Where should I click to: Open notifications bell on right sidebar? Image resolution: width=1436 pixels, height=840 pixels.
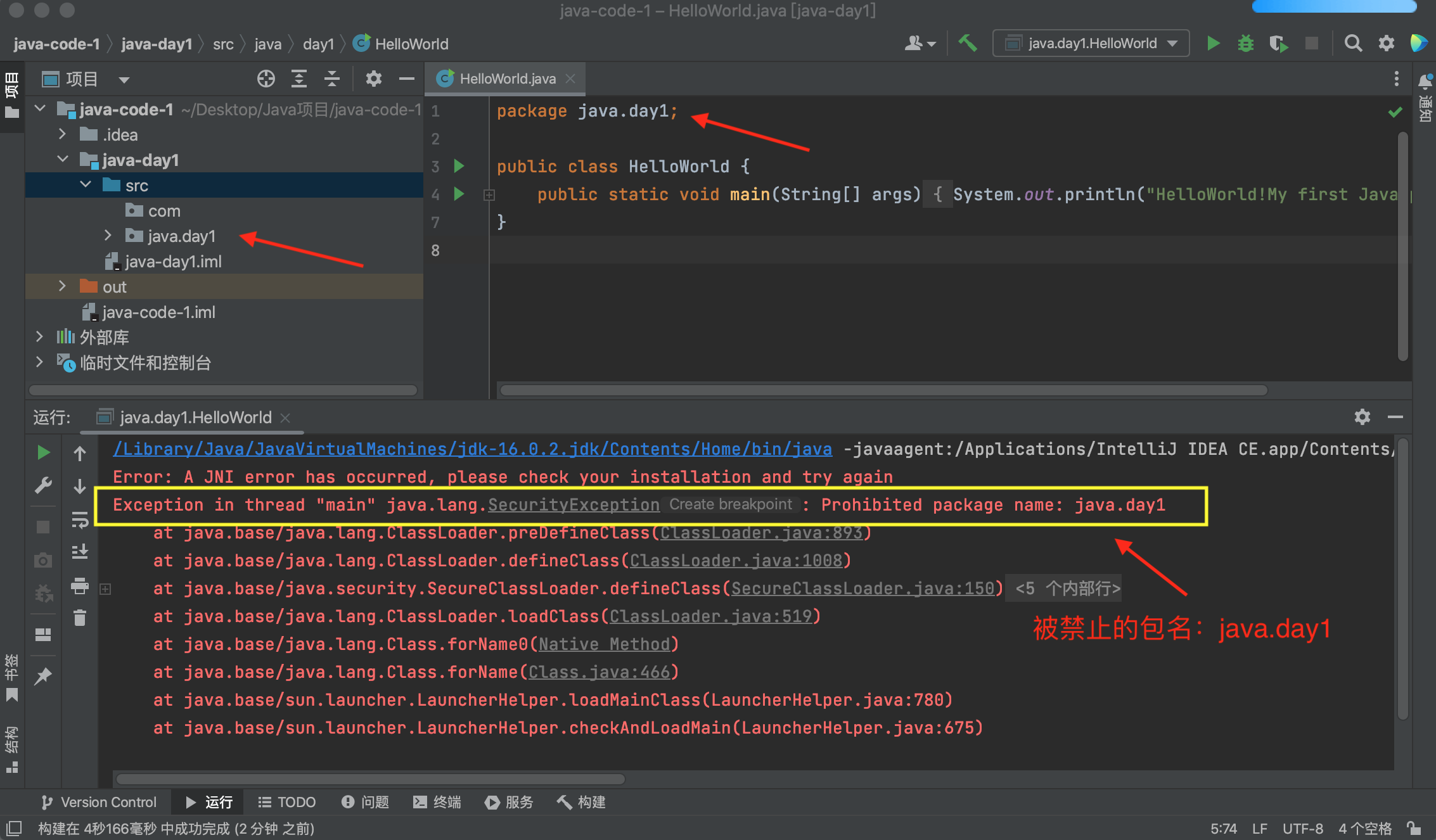pyautogui.click(x=1425, y=81)
